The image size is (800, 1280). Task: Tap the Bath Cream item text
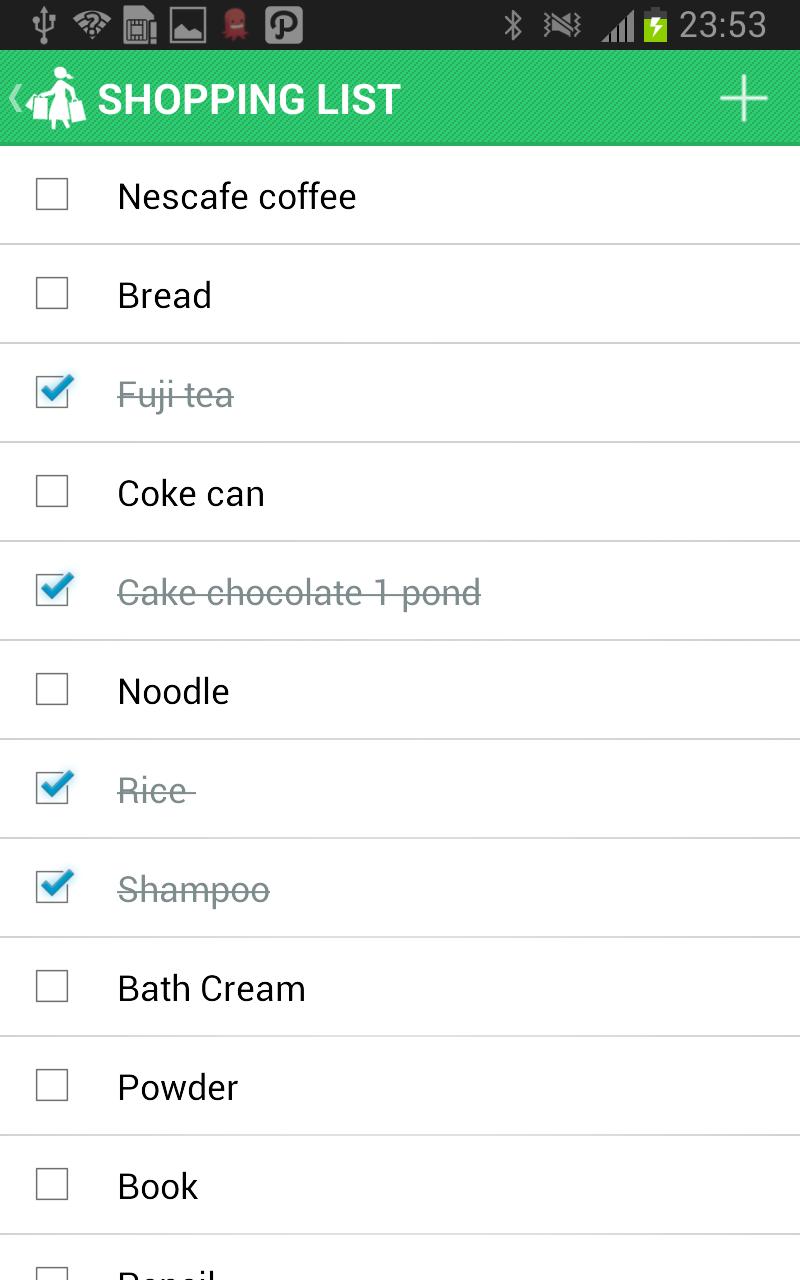click(211, 988)
